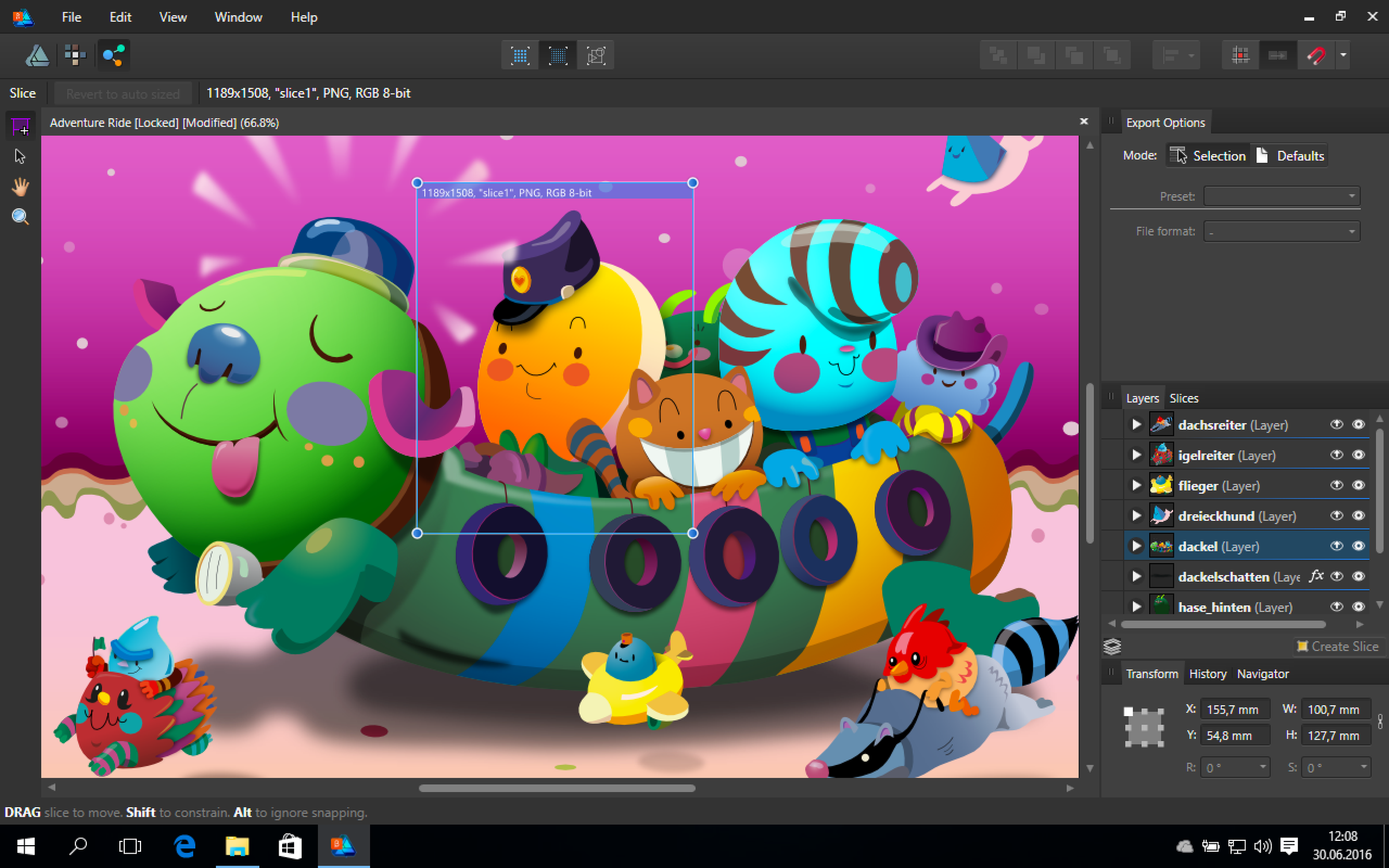Hide the dachsreiter layer with eye icon
The height and width of the screenshot is (868, 1389).
[x=1358, y=425]
